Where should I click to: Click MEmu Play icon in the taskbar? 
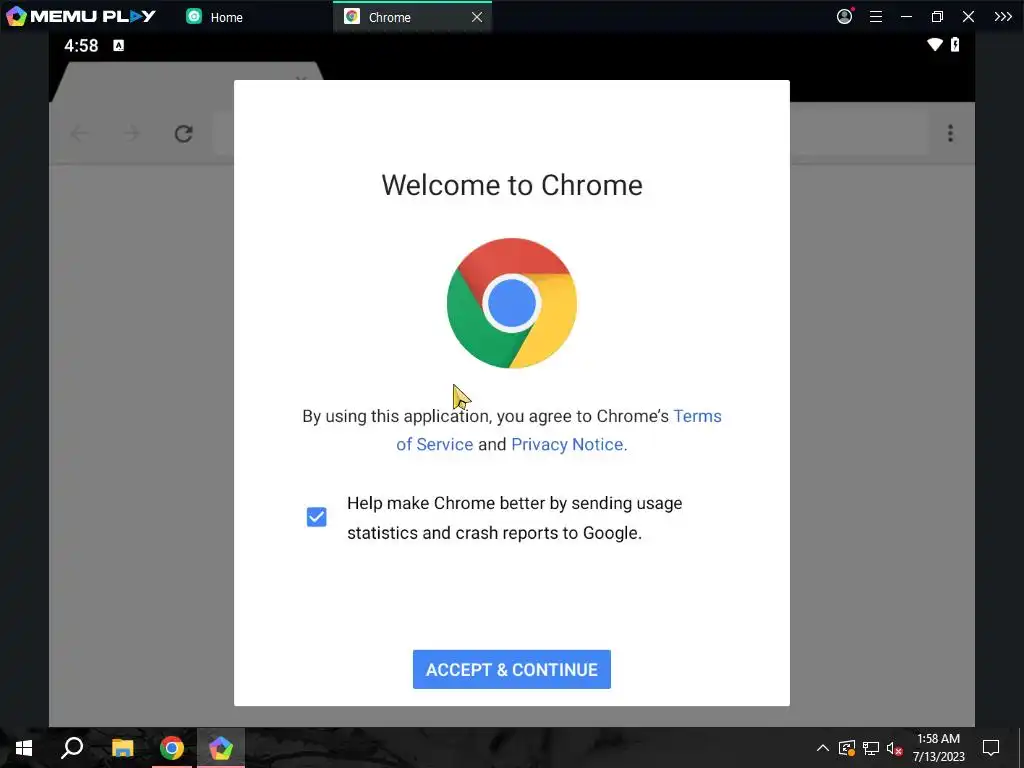(x=221, y=748)
